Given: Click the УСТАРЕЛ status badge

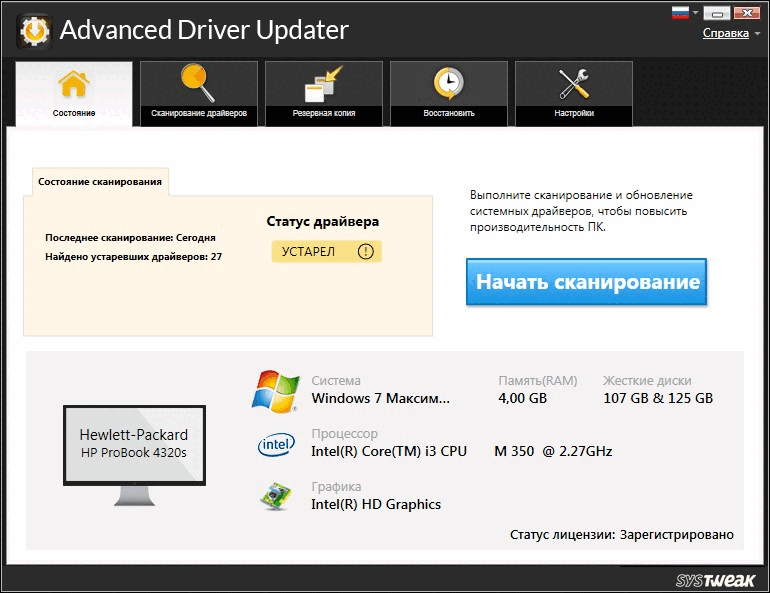Looking at the screenshot, I should click(327, 251).
